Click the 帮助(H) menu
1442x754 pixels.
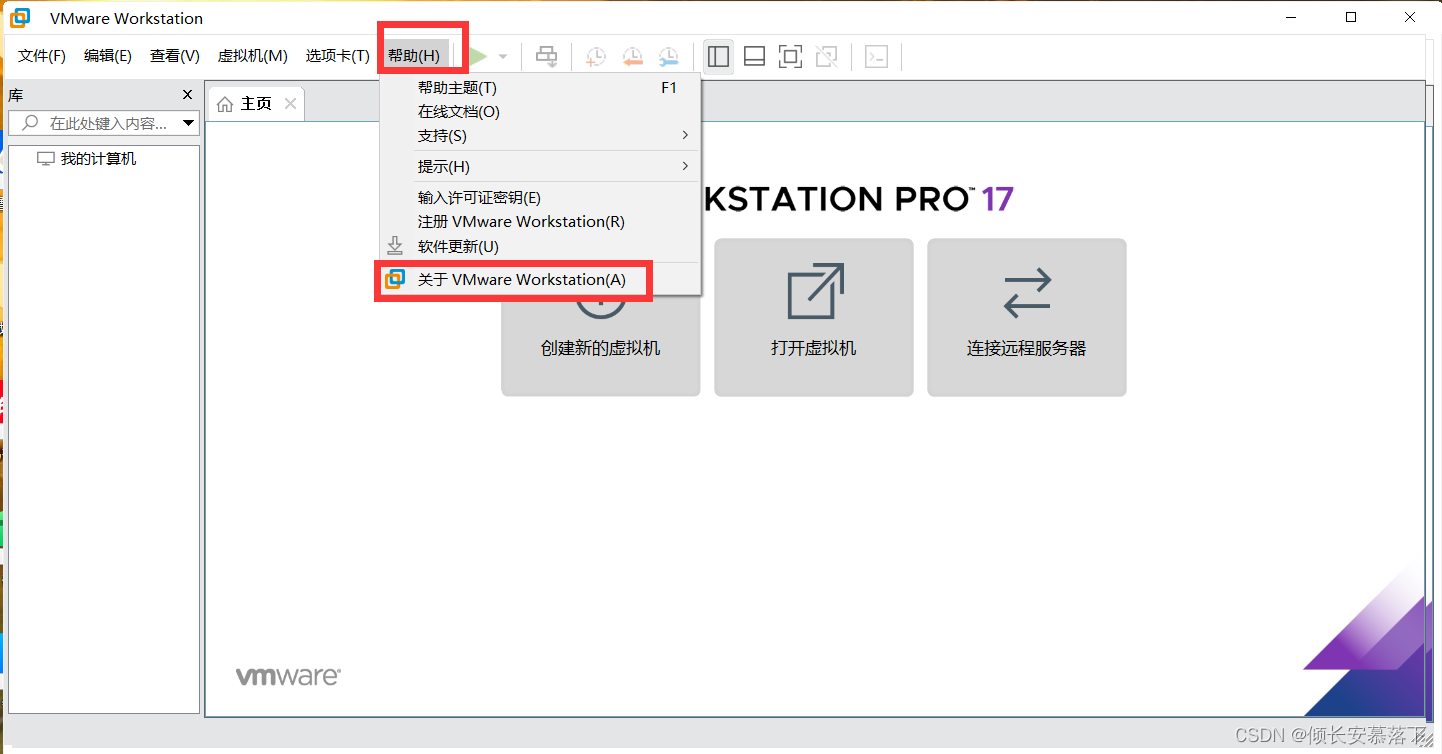point(414,56)
